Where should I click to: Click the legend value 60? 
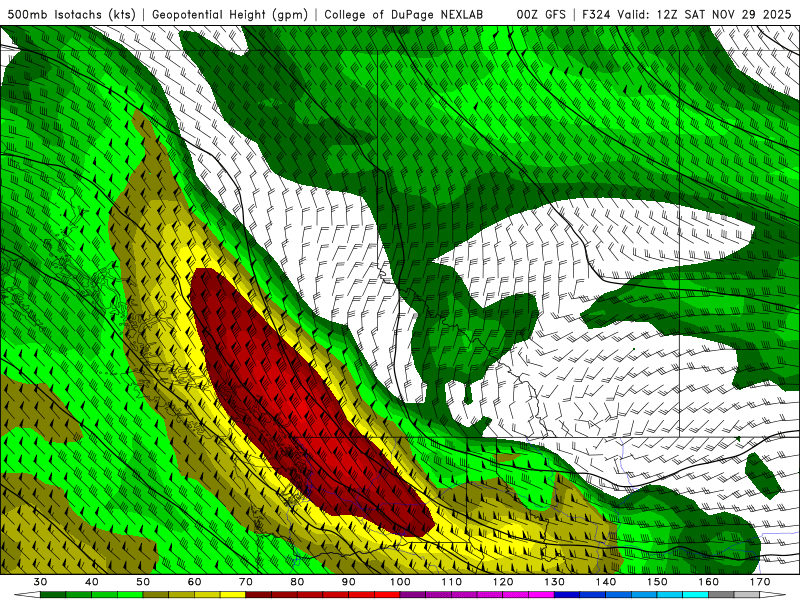(194, 582)
